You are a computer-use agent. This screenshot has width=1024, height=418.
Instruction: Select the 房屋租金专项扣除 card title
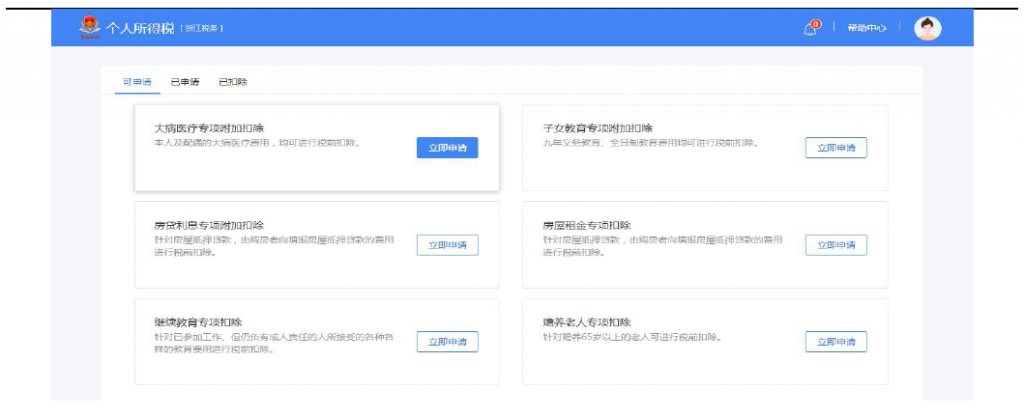[587, 225]
